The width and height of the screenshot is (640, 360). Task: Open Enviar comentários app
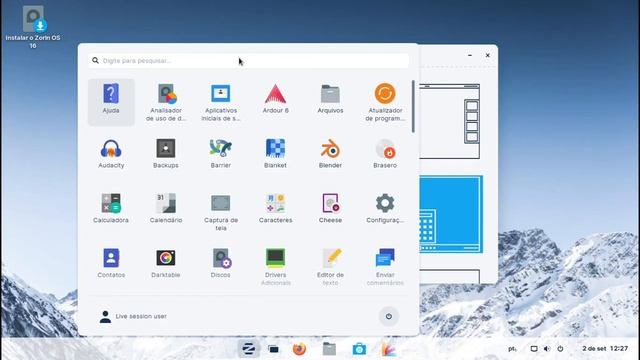pyautogui.click(x=385, y=267)
